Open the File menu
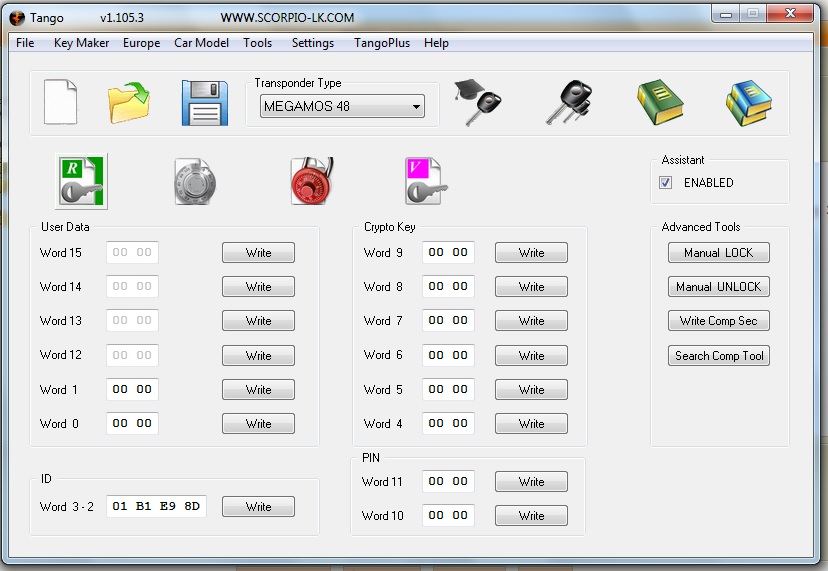The width and height of the screenshot is (828, 571). [x=25, y=43]
